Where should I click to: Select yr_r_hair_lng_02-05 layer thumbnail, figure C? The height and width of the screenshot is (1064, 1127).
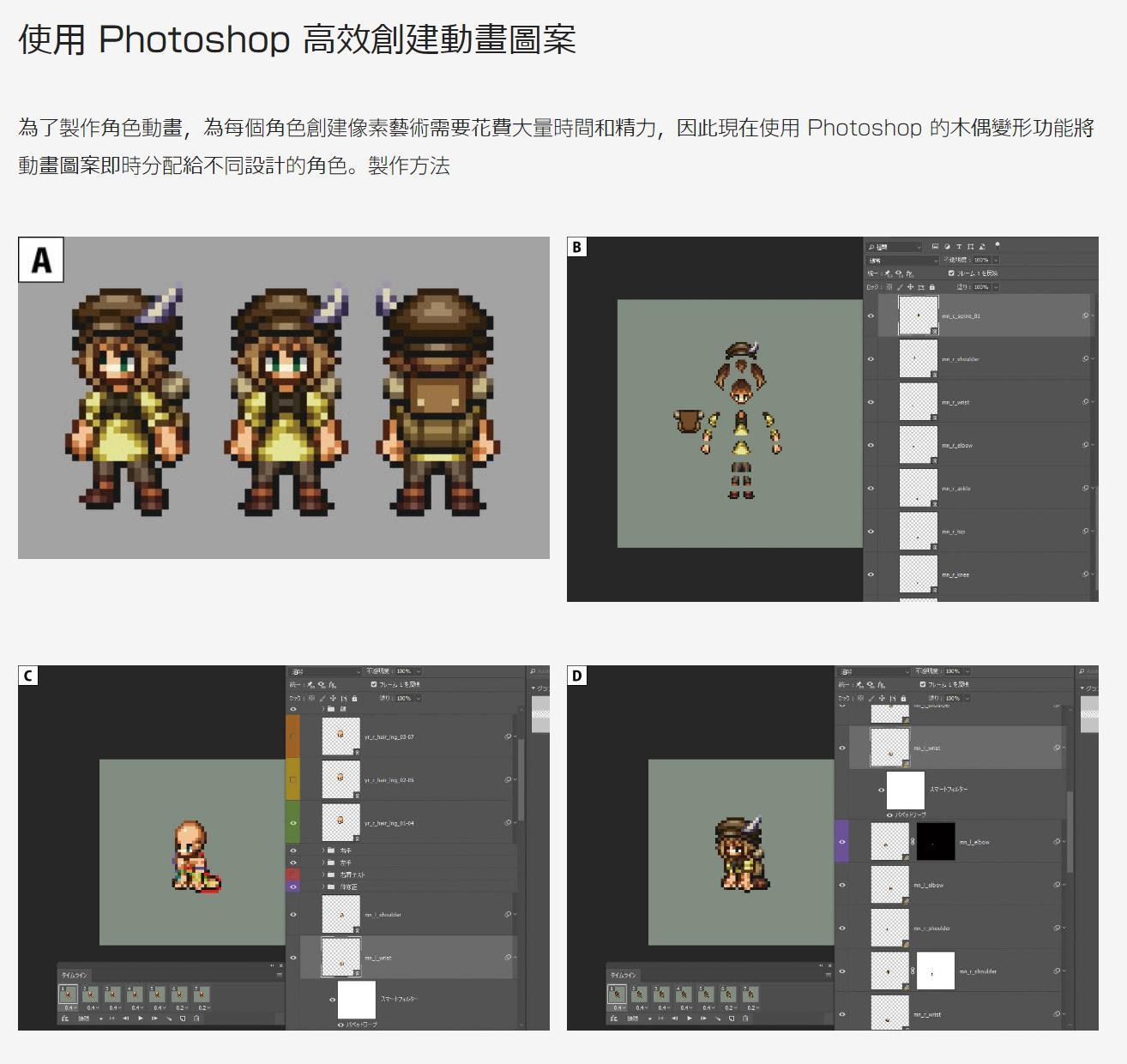point(341,779)
